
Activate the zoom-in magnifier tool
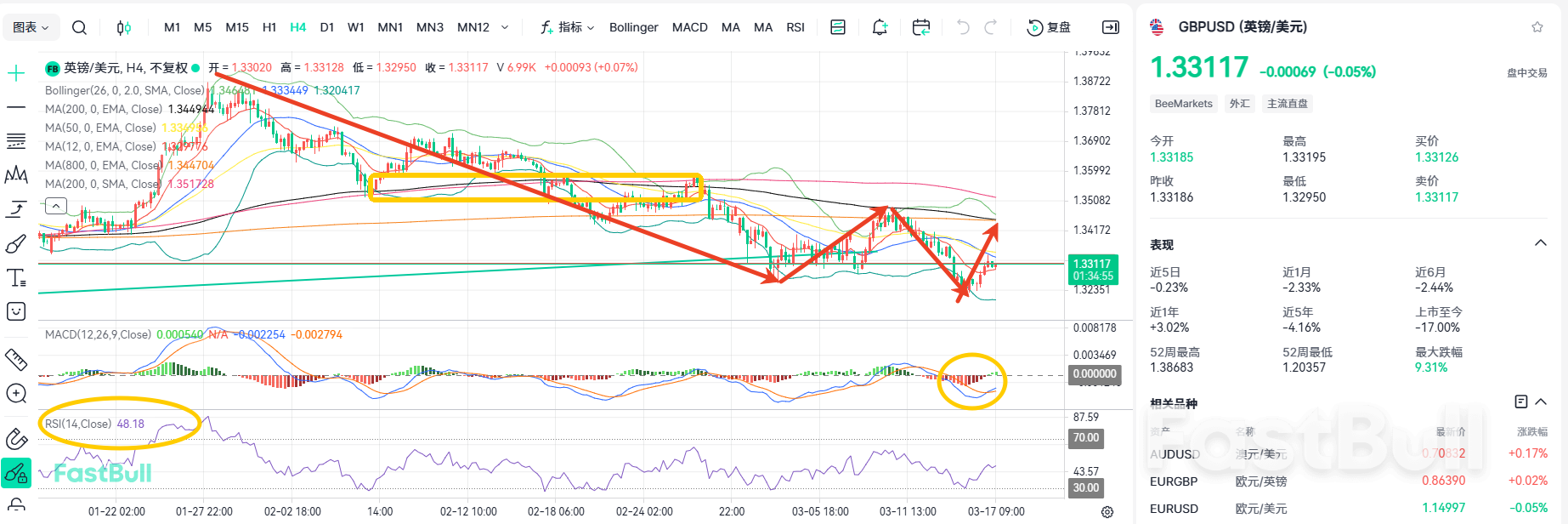click(16, 393)
